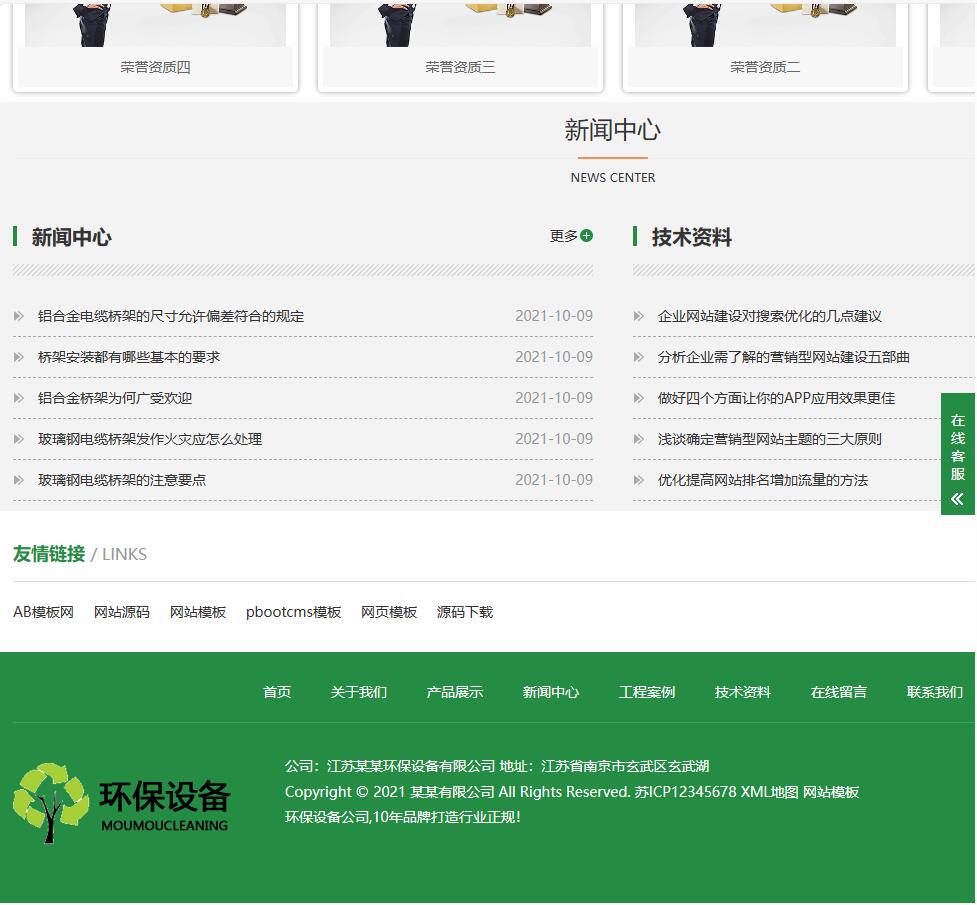
Task: Open article 企业网站建设对搜索优化的几点建议
Action: click(770, 316)
